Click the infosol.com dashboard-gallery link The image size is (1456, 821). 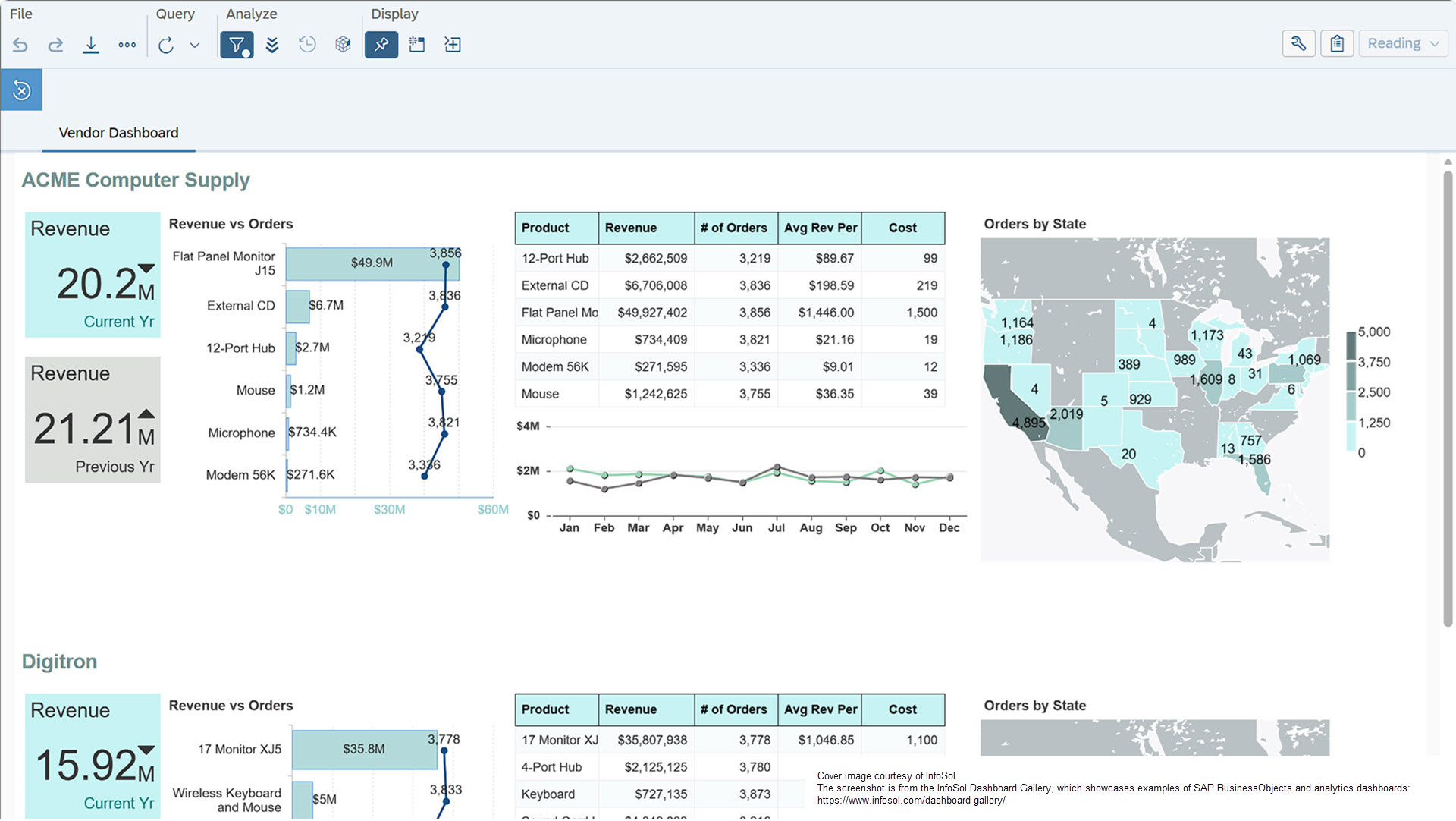pyautogui.click(x=911, y=801)
